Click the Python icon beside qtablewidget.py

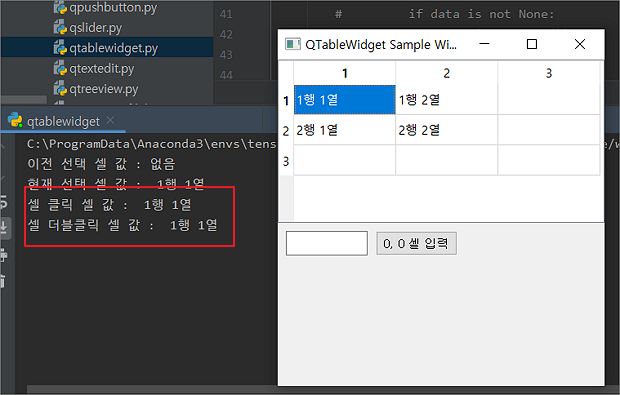(60, 48)
